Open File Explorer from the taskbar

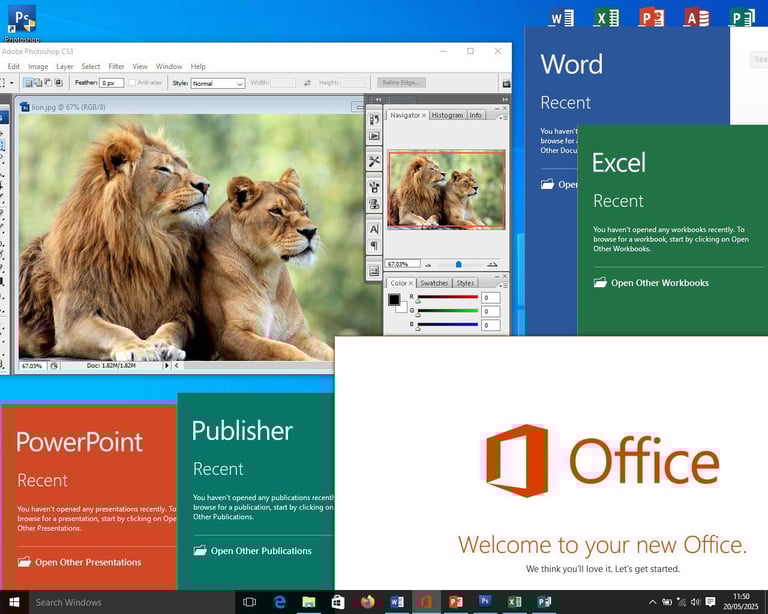pos(309,602)
